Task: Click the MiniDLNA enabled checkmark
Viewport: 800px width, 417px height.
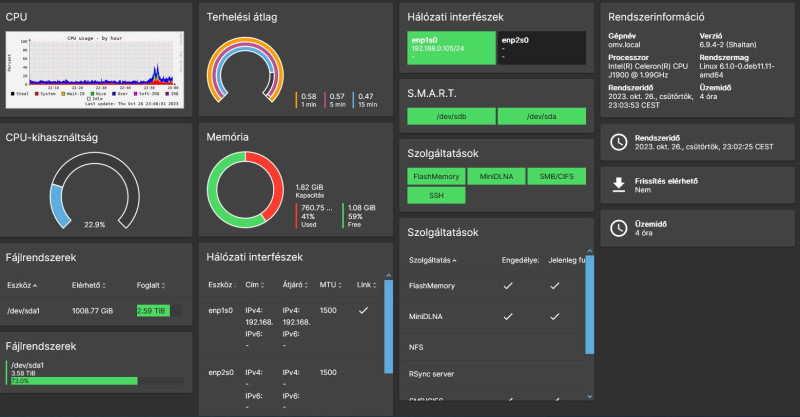Action: (x=508, y=316)
